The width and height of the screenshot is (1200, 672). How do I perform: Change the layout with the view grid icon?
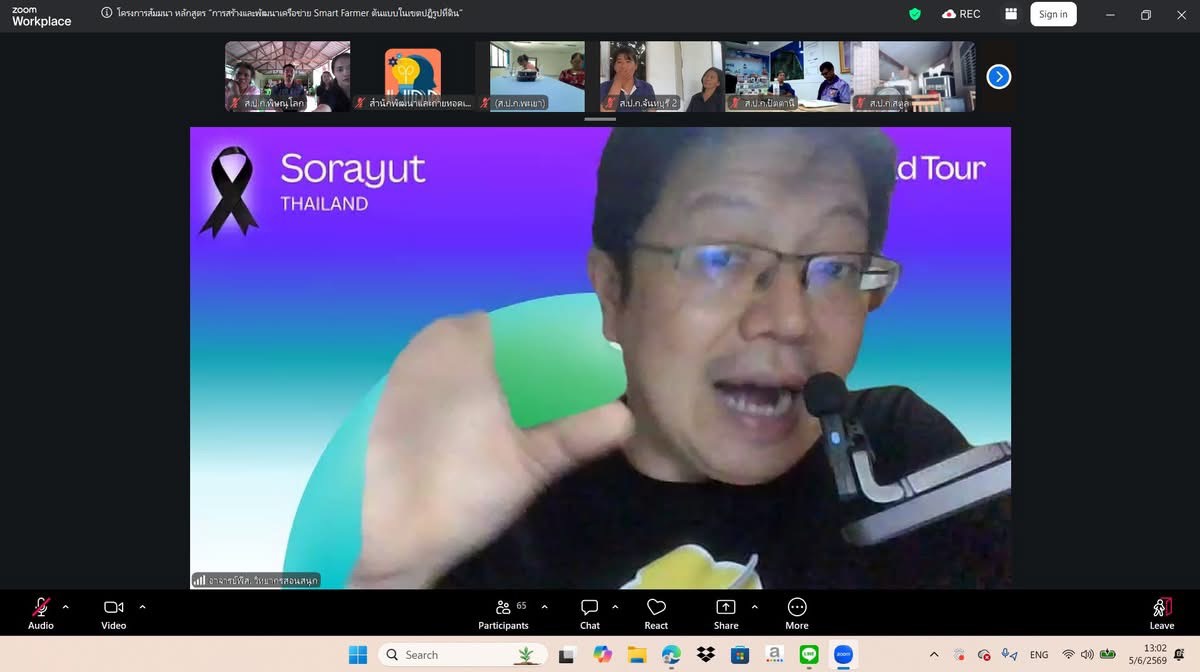click(1011, 14)
